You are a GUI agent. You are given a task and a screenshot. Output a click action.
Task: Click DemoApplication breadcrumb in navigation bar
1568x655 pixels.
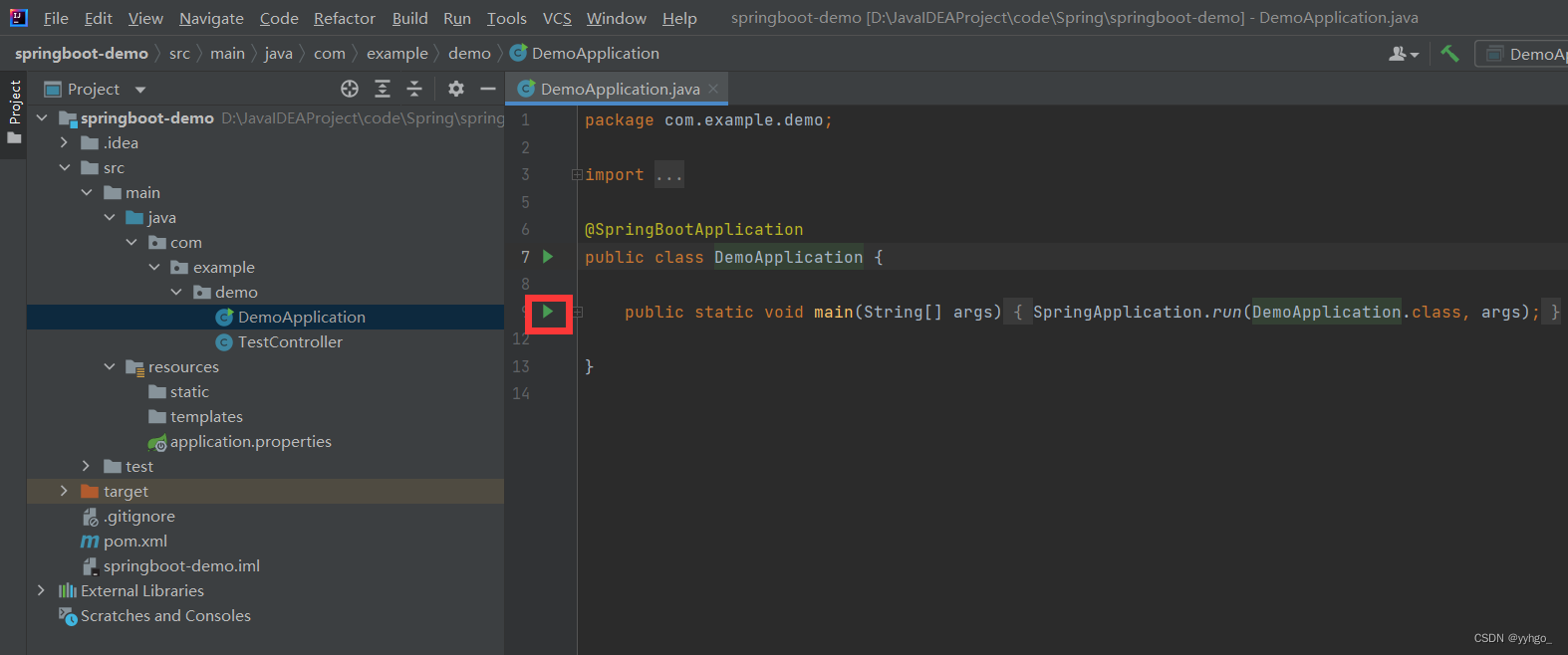click(585, 54)
